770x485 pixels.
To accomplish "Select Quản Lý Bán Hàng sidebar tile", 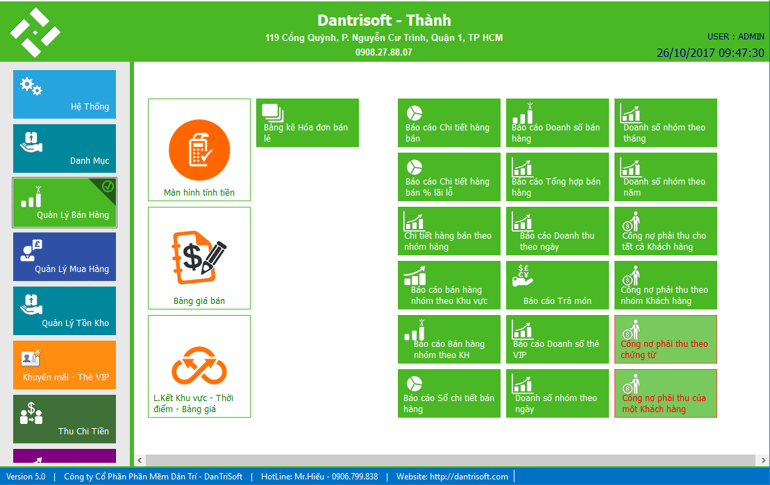I will pos(64,203).
